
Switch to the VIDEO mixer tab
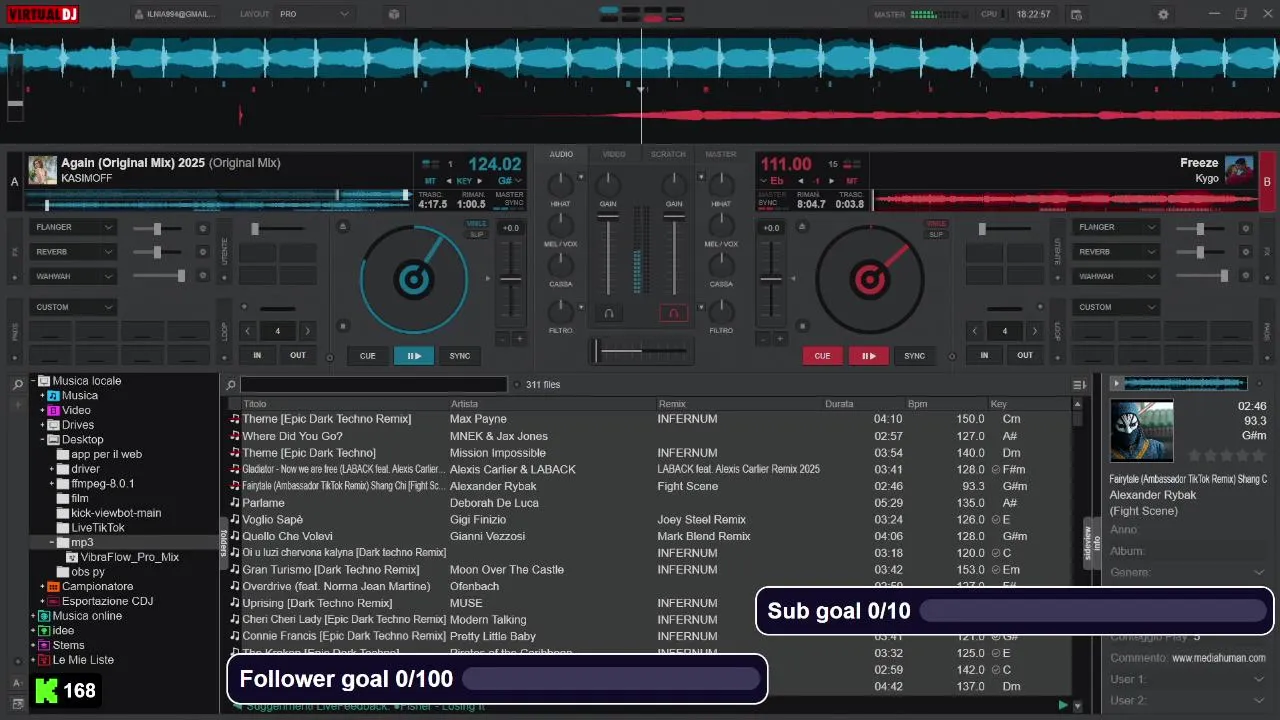[x=614, y=154]
